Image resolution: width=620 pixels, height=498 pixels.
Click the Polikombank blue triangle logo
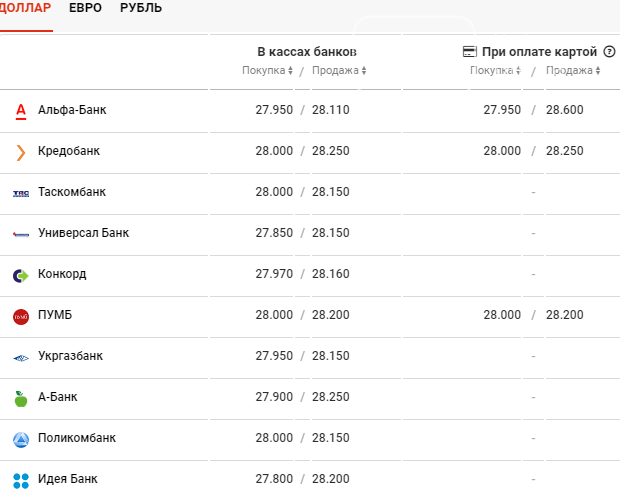[21, 440]
